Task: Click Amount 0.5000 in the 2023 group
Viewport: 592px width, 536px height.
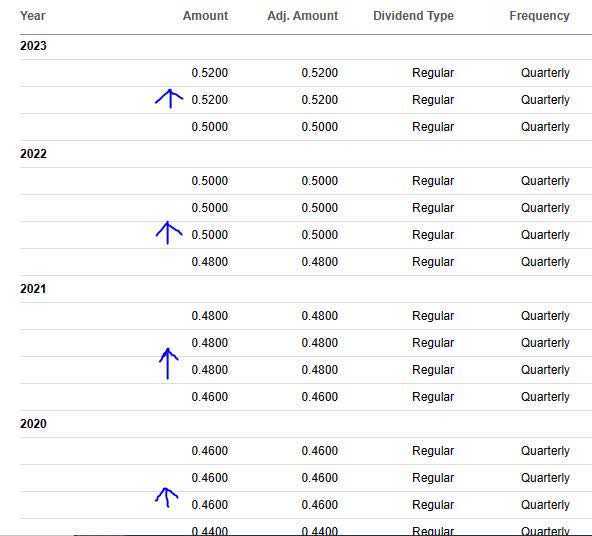Action: [x=210, y=127]
